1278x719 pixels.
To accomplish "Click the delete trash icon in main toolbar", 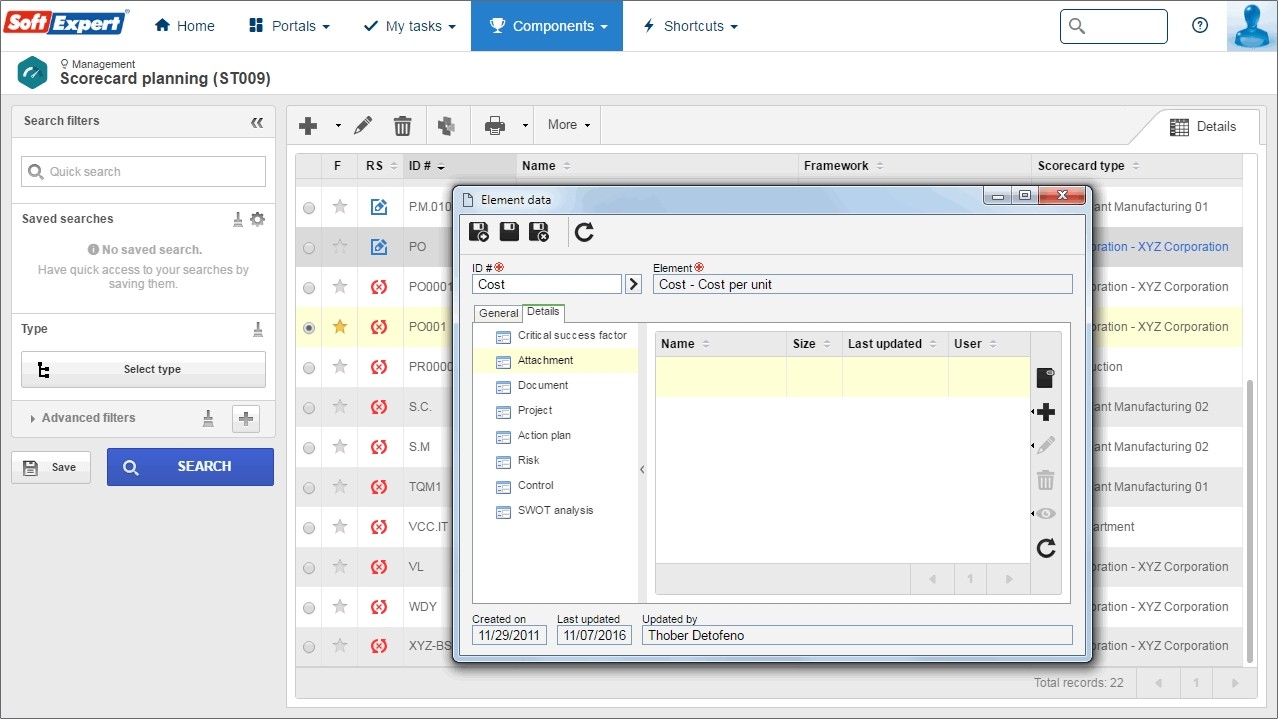I will (x=402, y=125).
